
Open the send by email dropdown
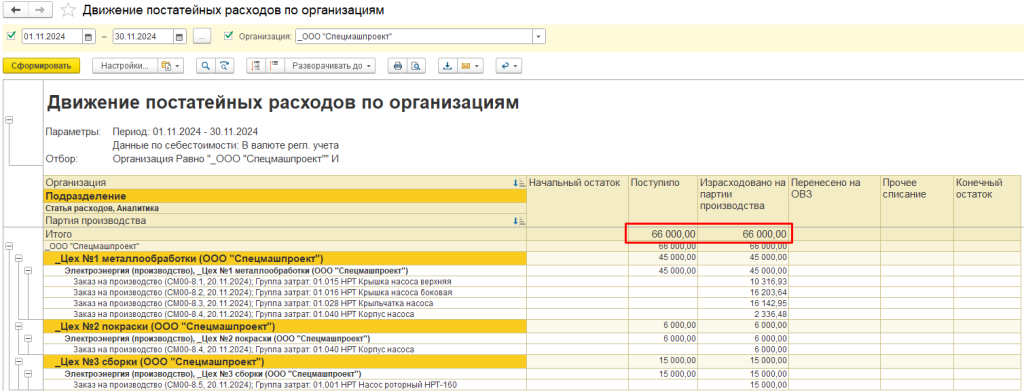[x=470, y=66]
